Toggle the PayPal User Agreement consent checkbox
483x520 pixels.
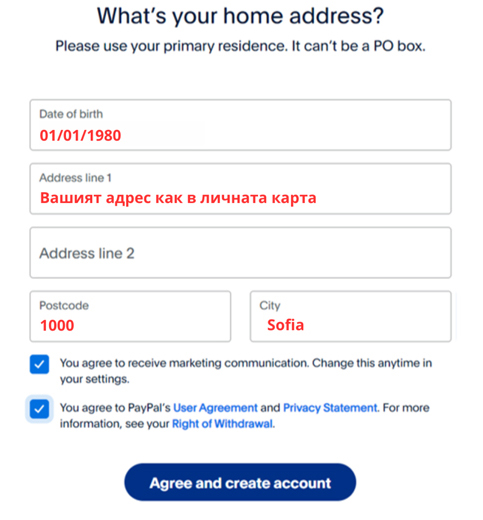click(39, 409)
